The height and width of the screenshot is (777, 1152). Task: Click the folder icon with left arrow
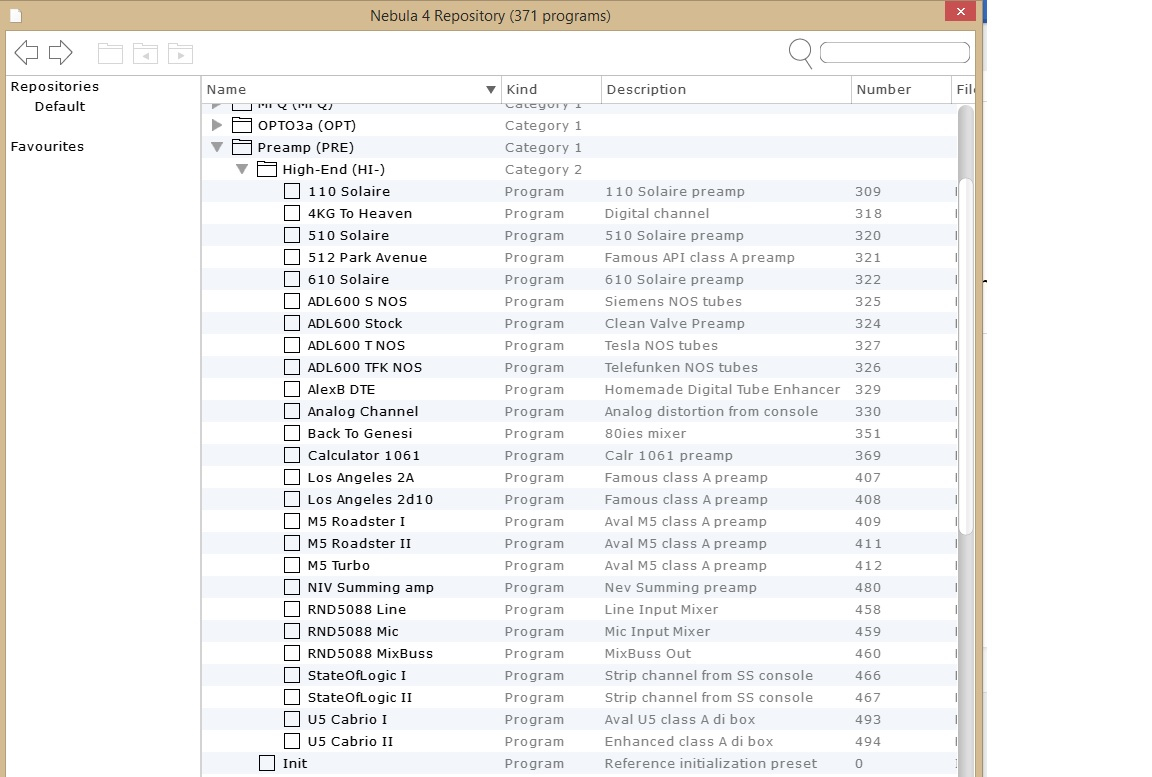(x=145, y=54)
